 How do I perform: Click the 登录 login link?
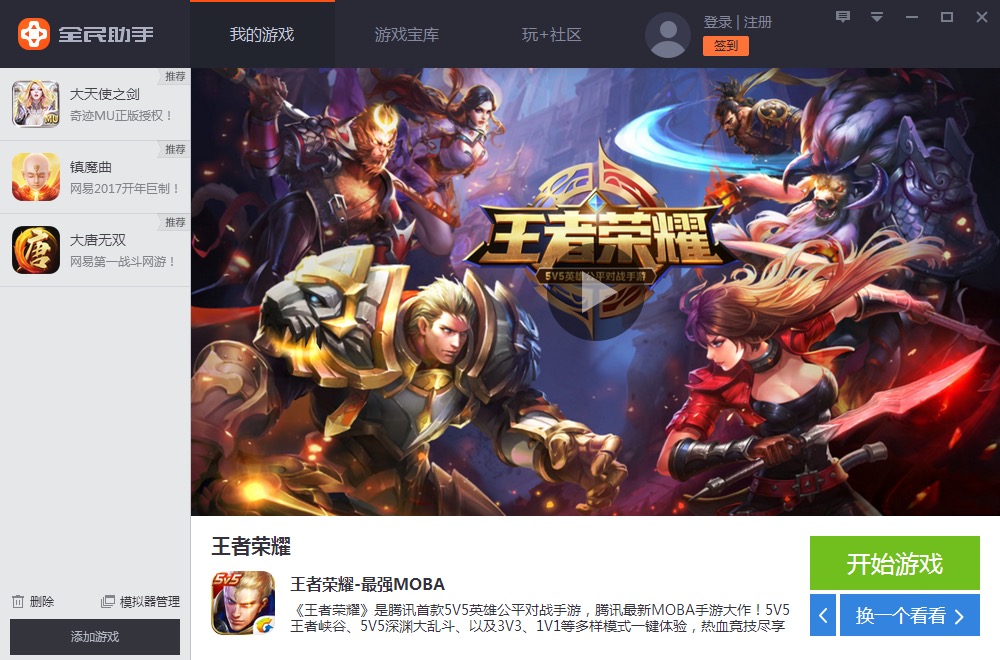pos(717,22)
